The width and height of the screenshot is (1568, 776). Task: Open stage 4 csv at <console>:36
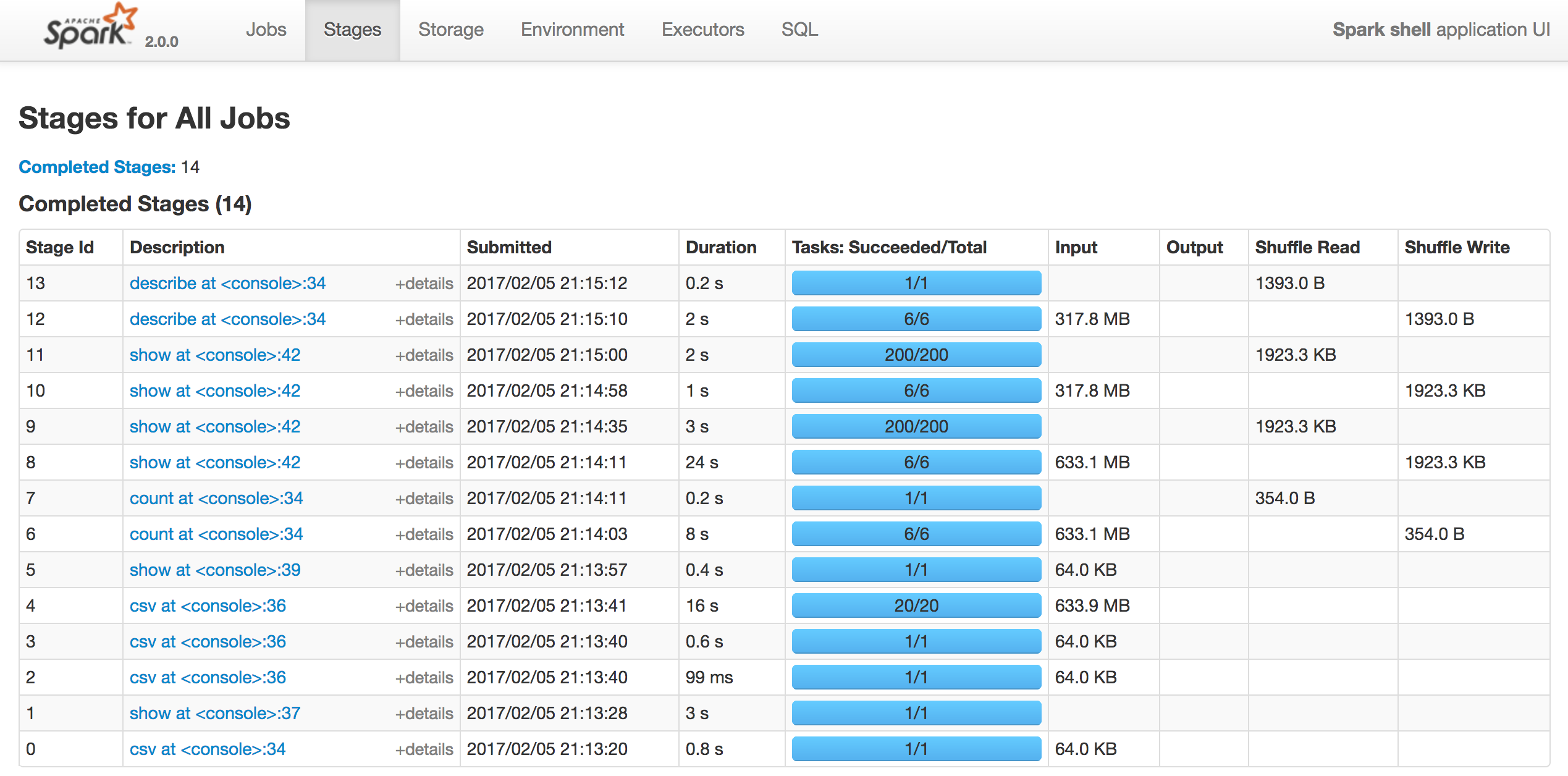pyautogui.click(x=208, y=605)
